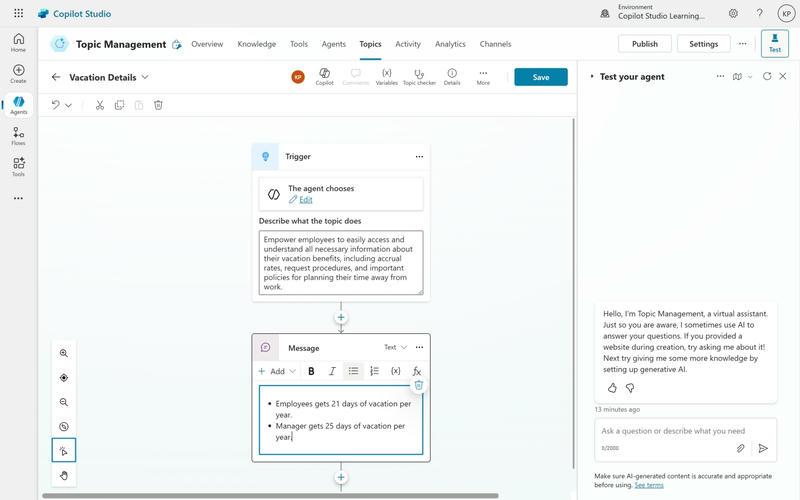This screenshot has width=800, height=500.
Task: Toggle bulleted list in Message
Action: click(x=353, y=371)
